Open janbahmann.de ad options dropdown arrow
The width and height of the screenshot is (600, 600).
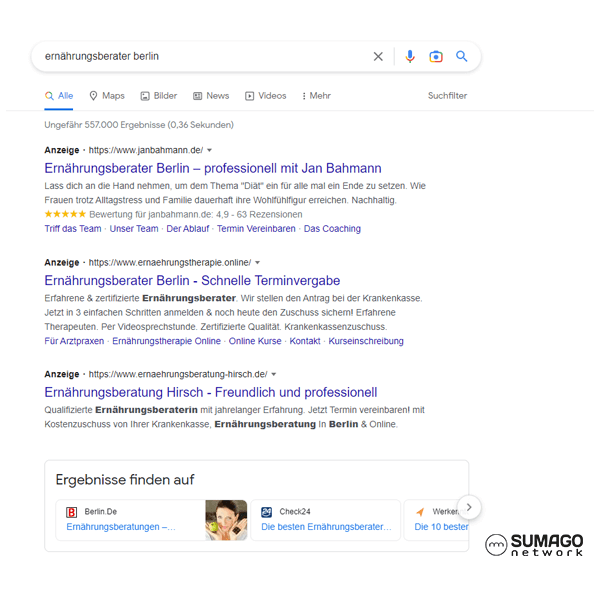pyautogui.click(x=209, y=150)
